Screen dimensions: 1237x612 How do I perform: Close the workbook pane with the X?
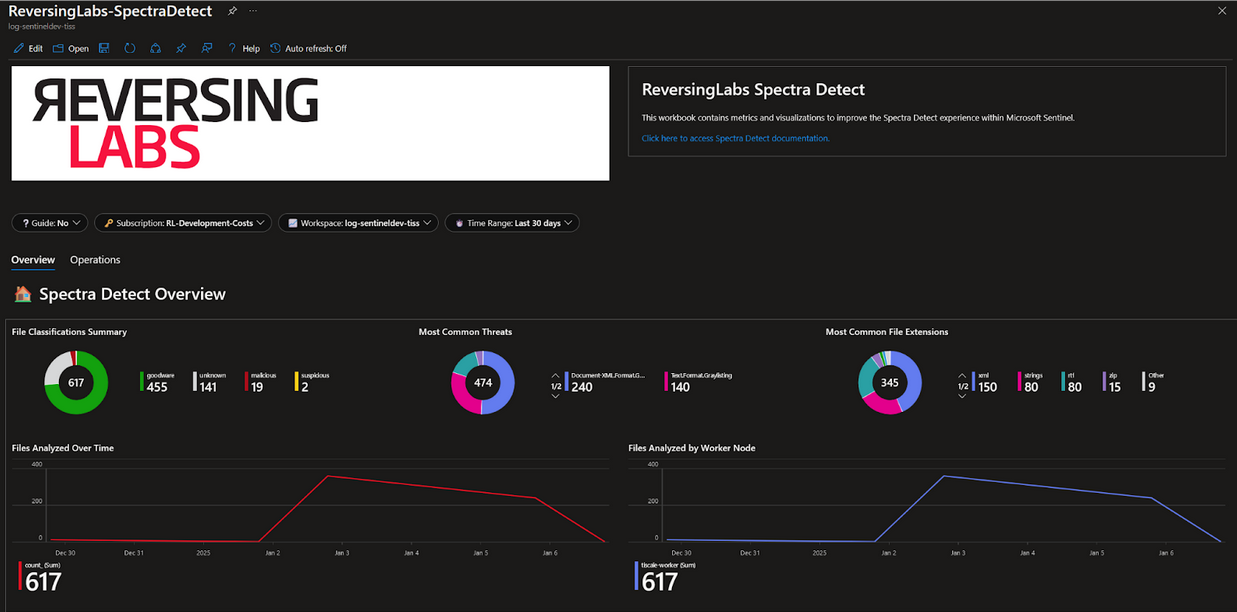(x=1222, y=11)
